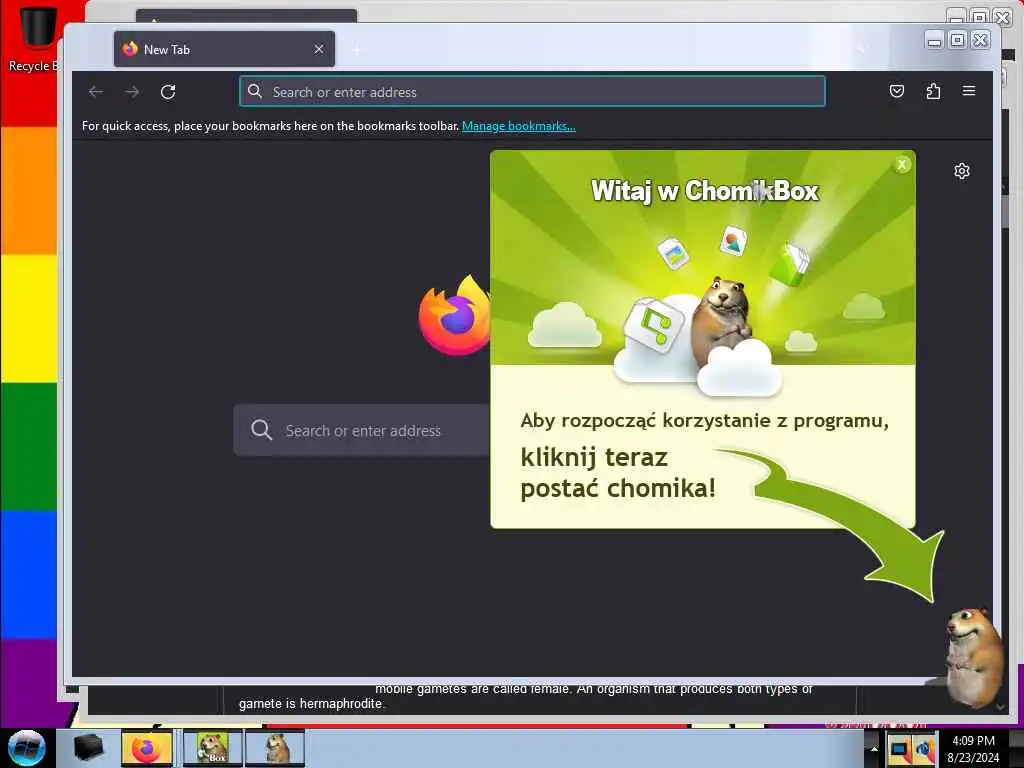Reload the page with the refresh icon

tap(168, 92)
